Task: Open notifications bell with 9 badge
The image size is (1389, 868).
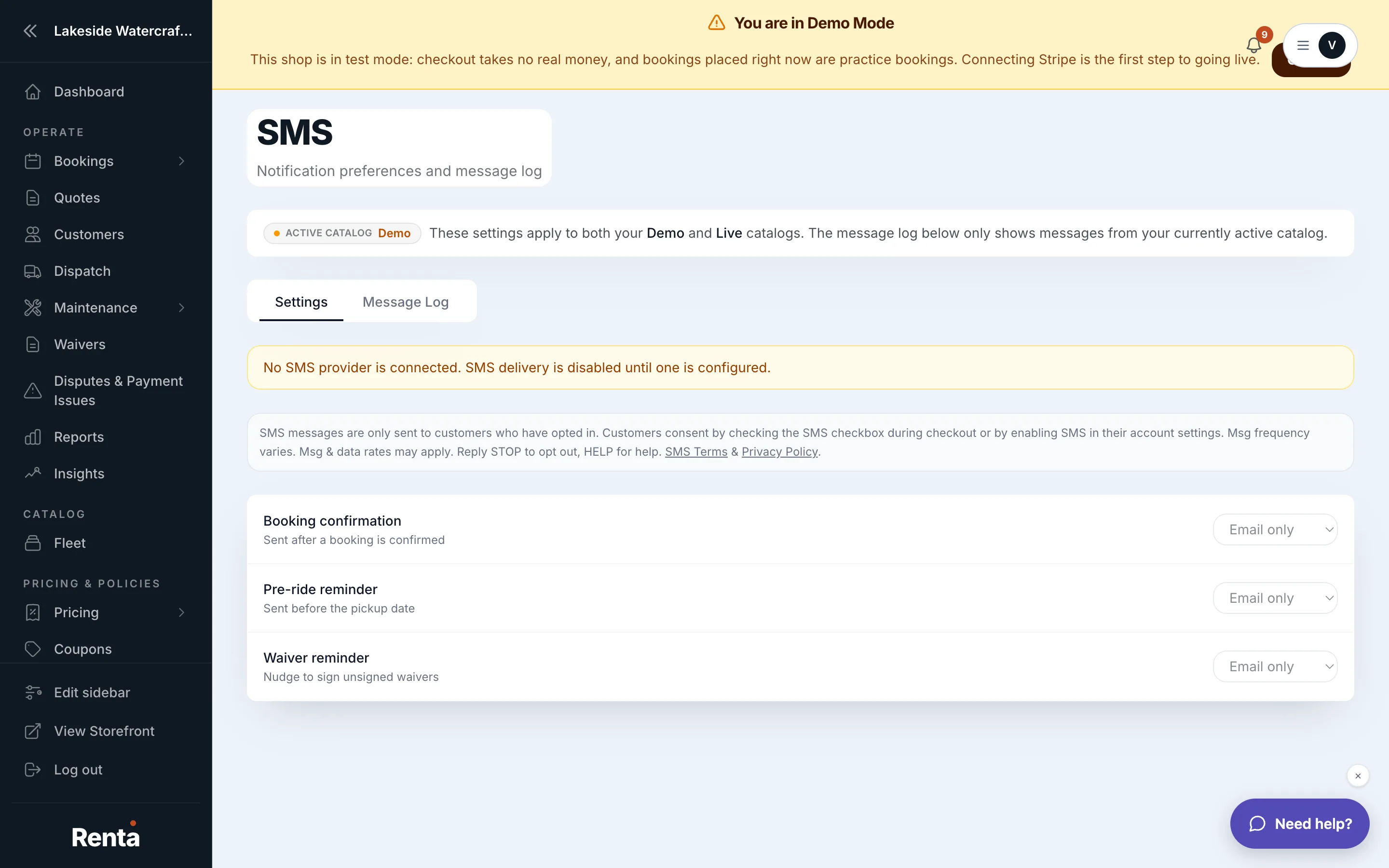Action: coord(1254,45)
